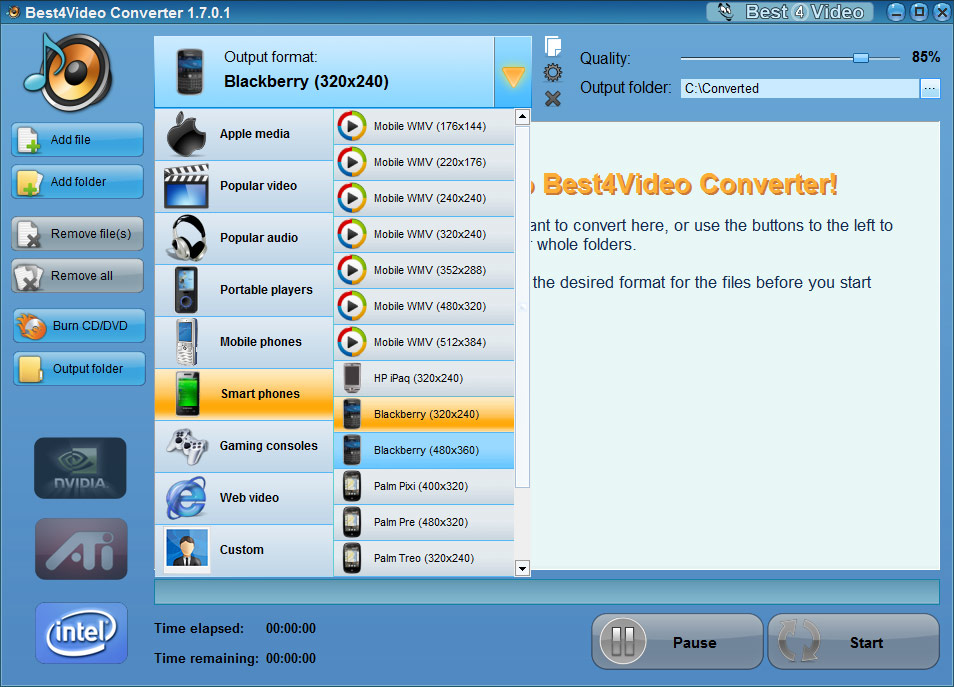Image resolution: width=954 pixels, height=687 pixels.
Task: Open the Custom category
Action: point(244,550)
